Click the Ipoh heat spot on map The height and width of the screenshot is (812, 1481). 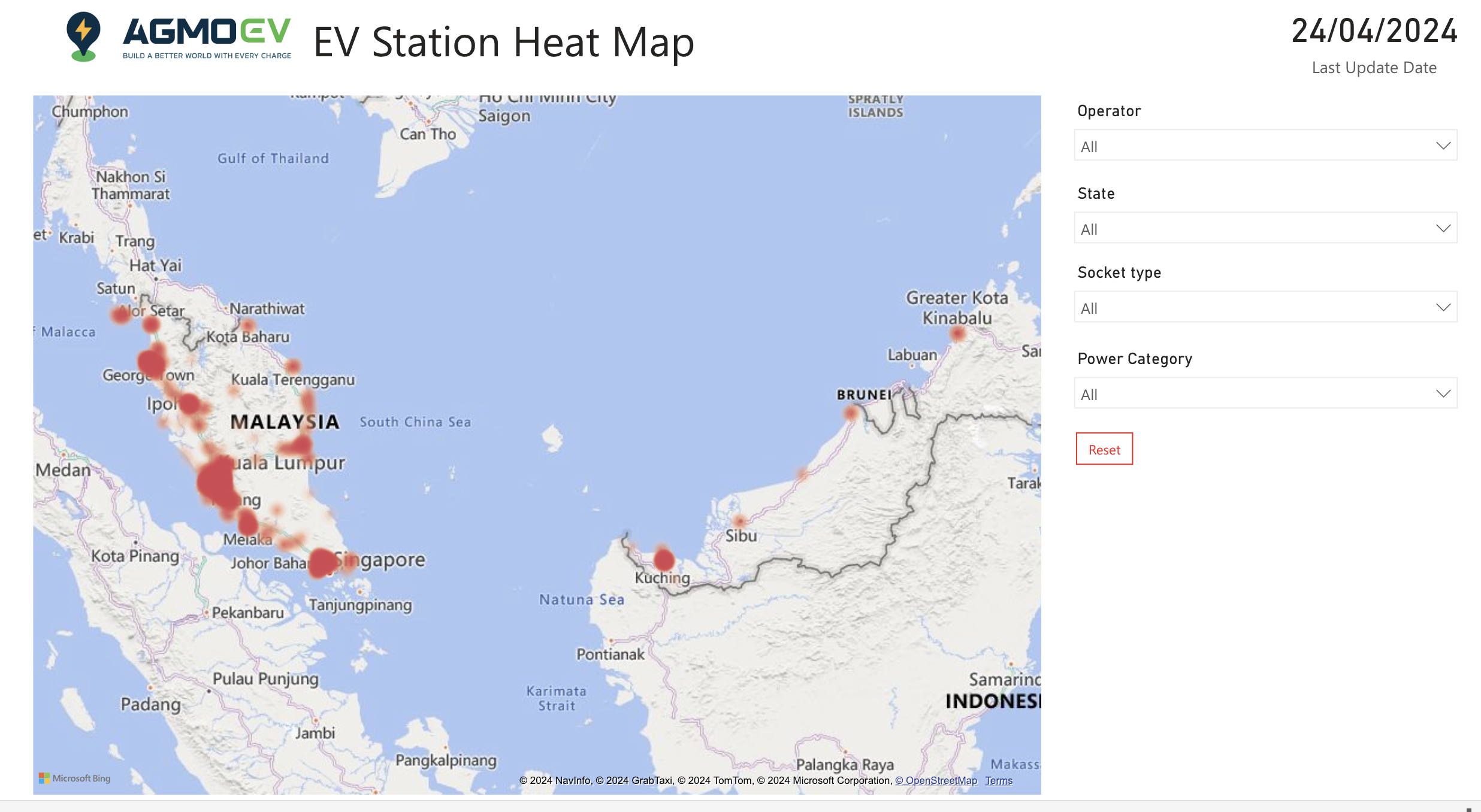(x=189, y=404)
